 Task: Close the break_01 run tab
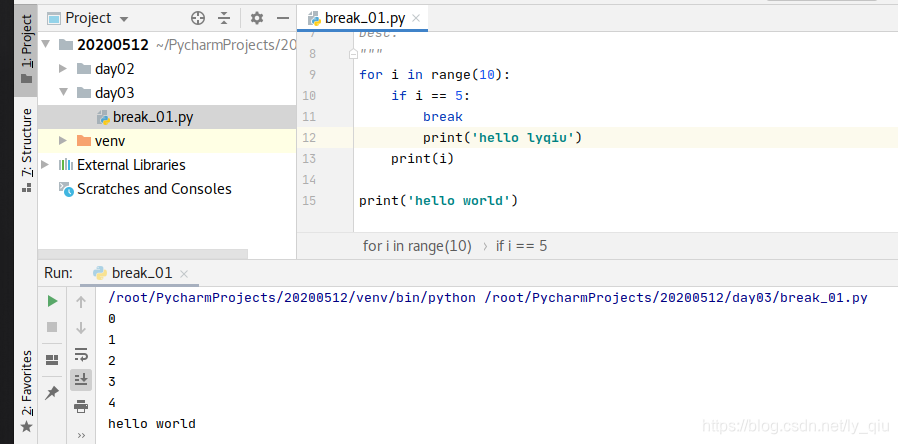(x=184, y=274)
